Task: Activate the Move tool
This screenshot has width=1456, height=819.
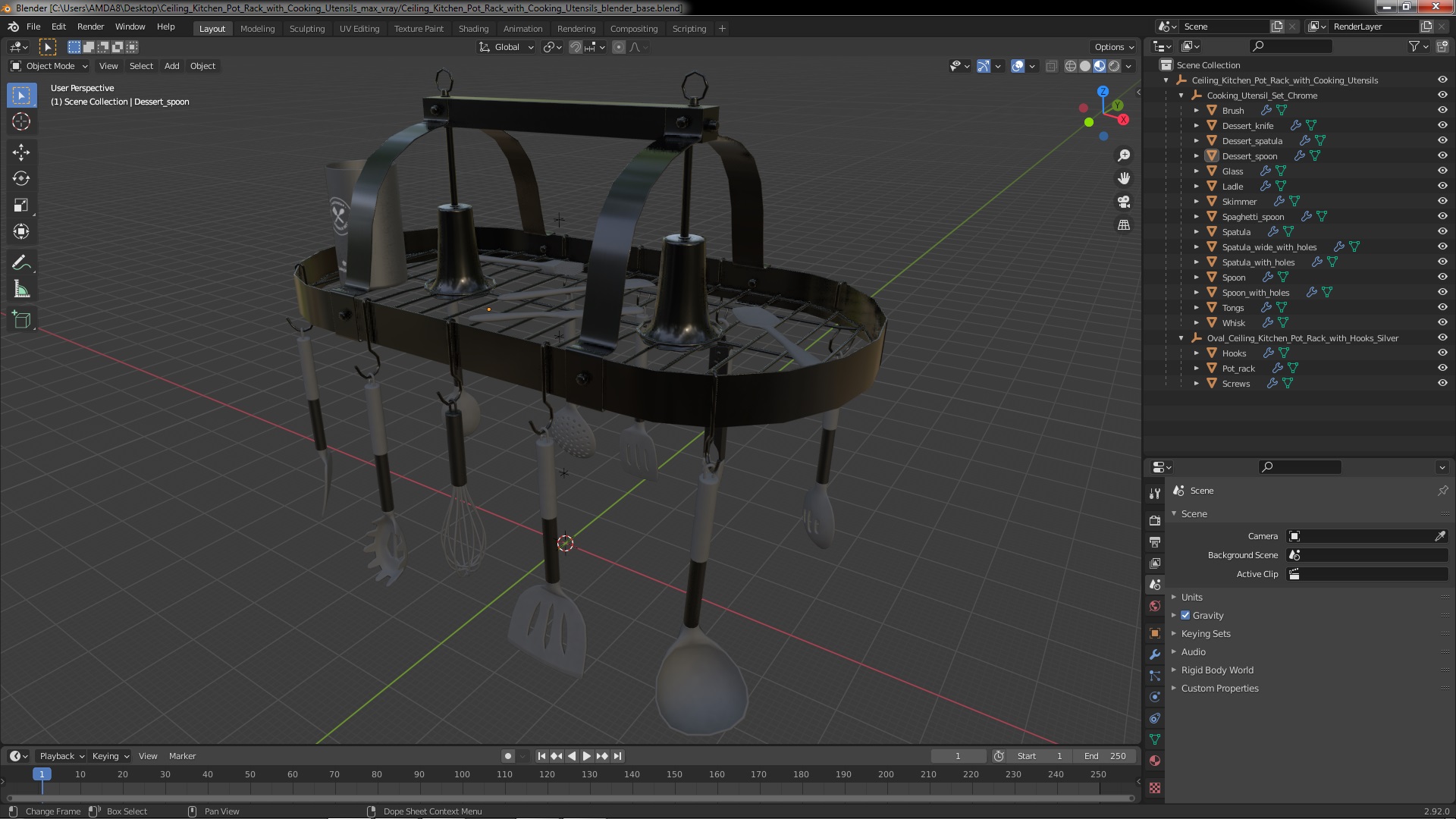Action: tap(21, 152)
